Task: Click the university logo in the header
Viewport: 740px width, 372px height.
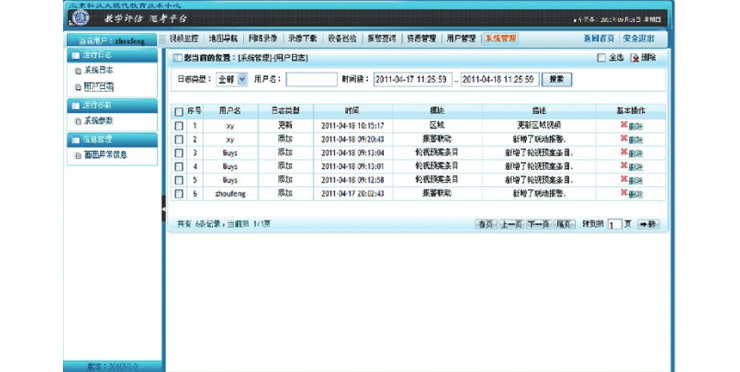Action: click(81, 18)
